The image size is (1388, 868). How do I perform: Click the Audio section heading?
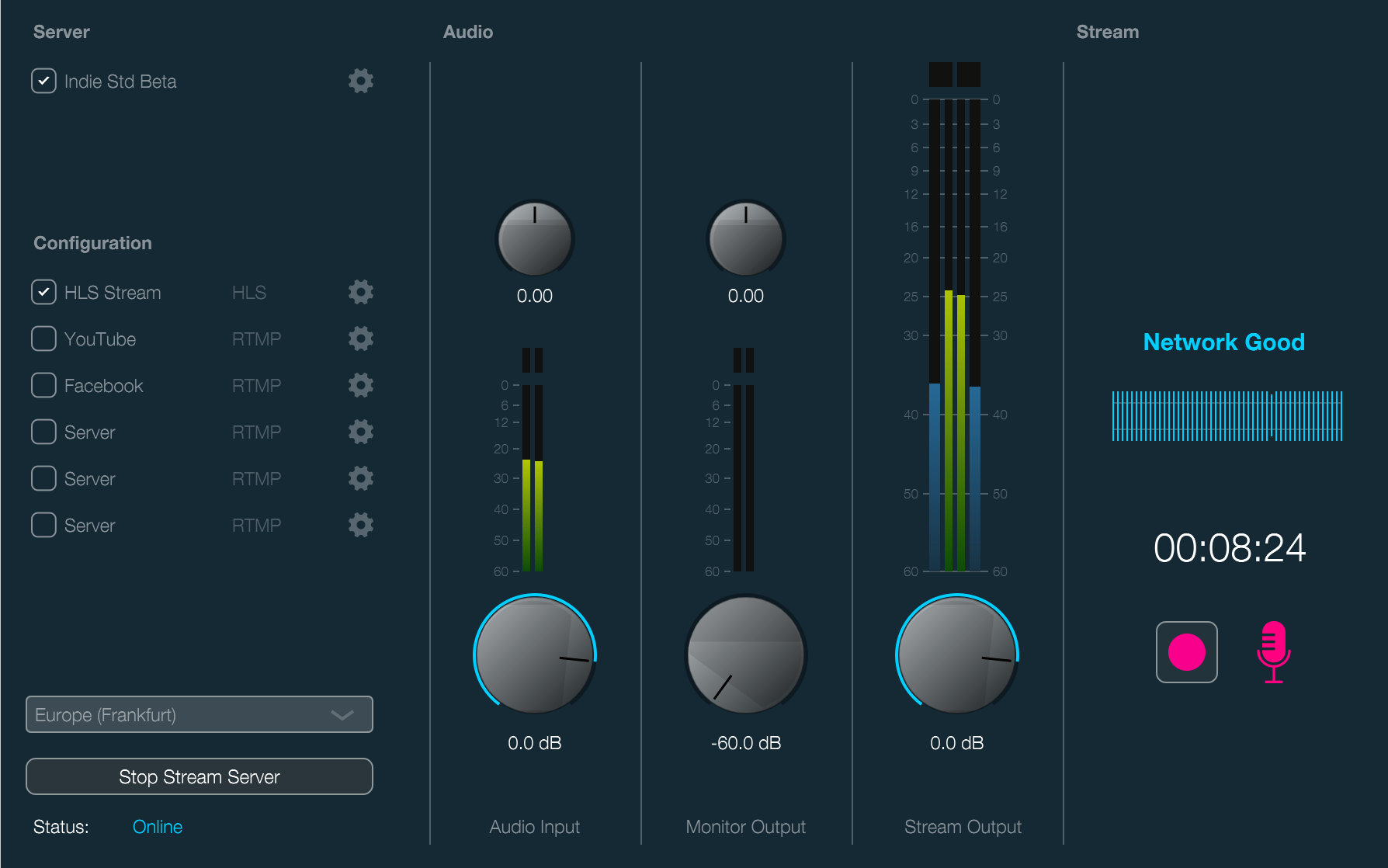pyautogui.click(x=468, y=32)
